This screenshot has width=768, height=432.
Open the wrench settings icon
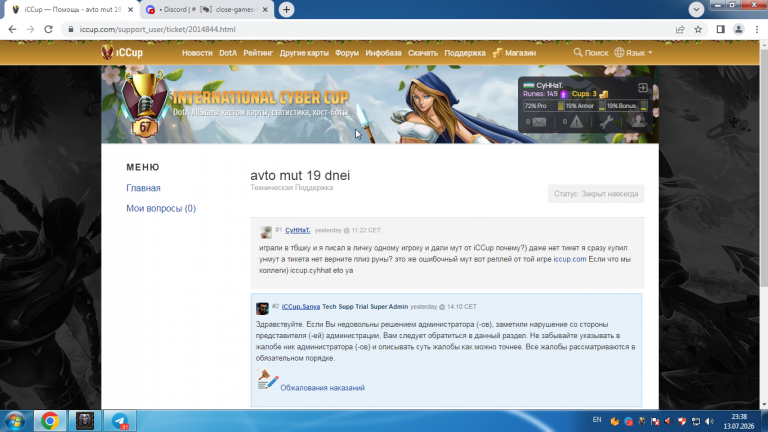tap(606, 121)
